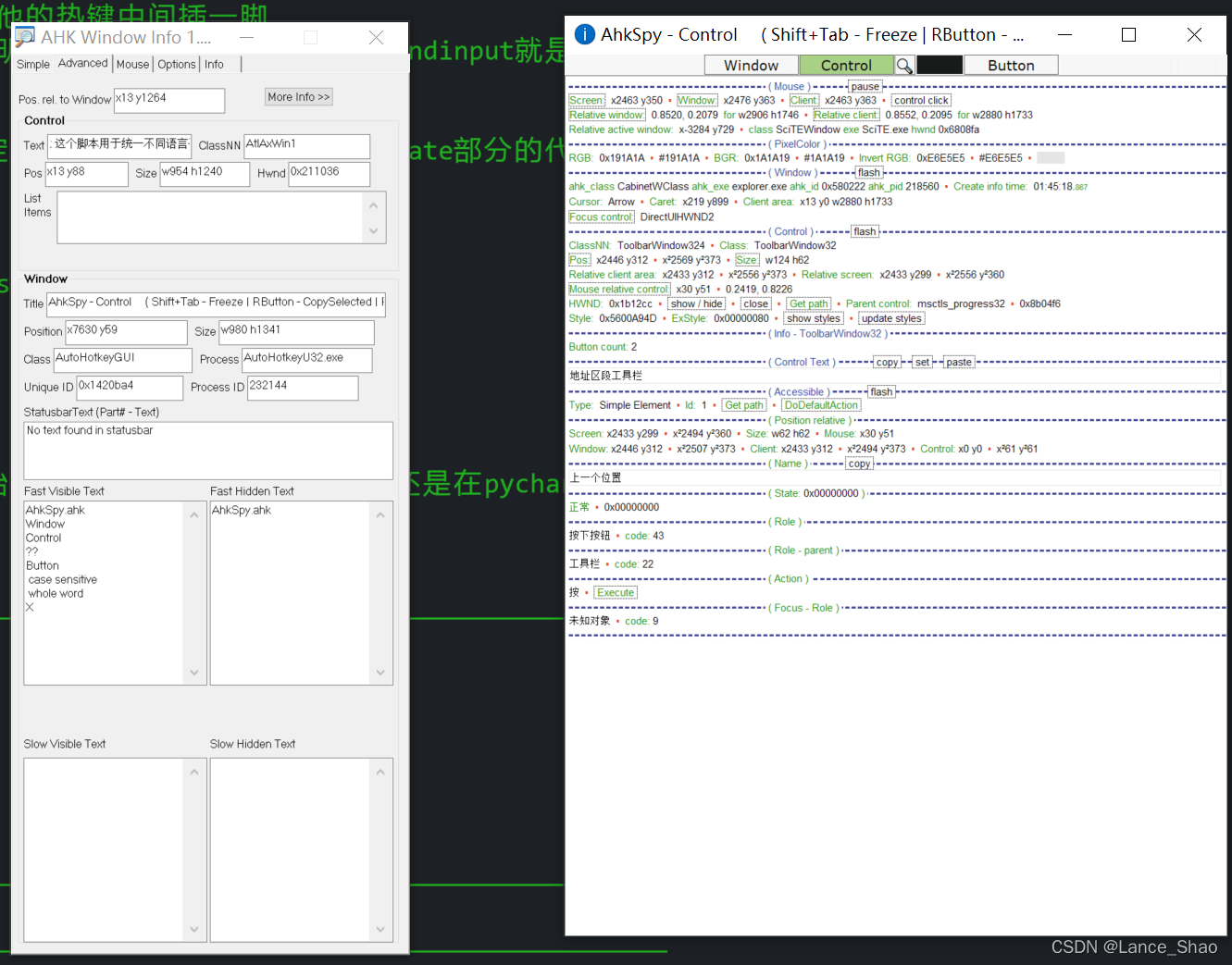This screenshot has height=965, width=1232.
Task: Click Get path beside Parent control
Action: (x=809, y=303)
